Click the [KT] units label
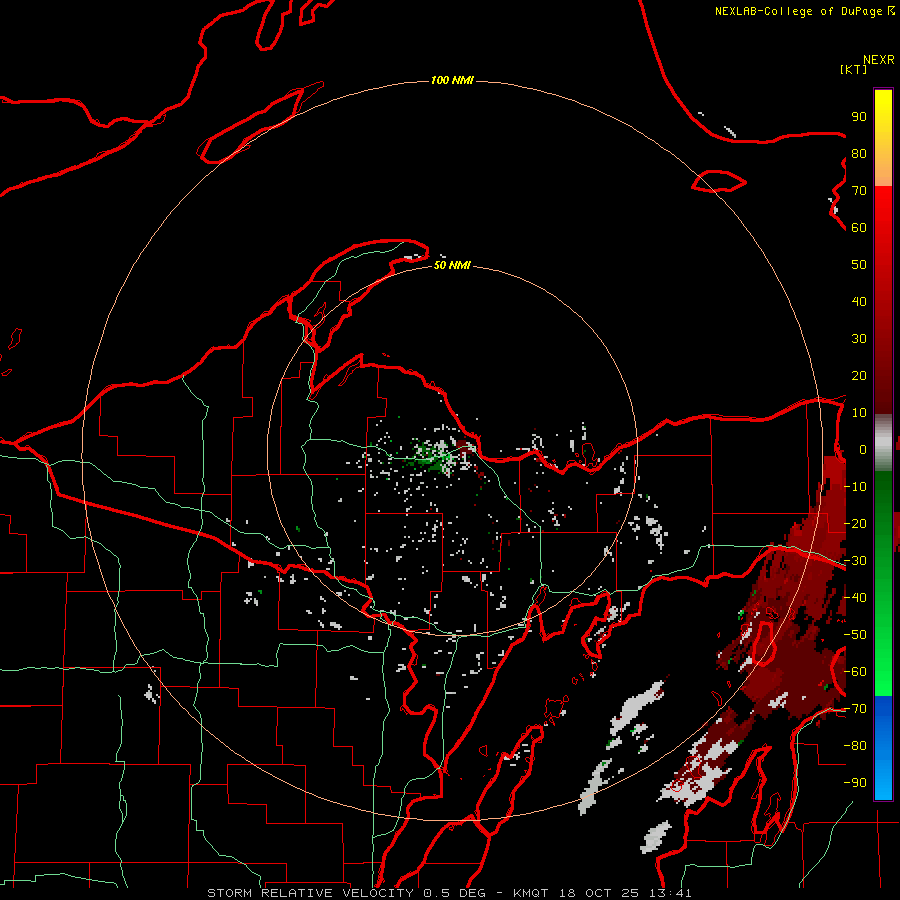This screenshot has height=900, width=900. tap(854, 69)
